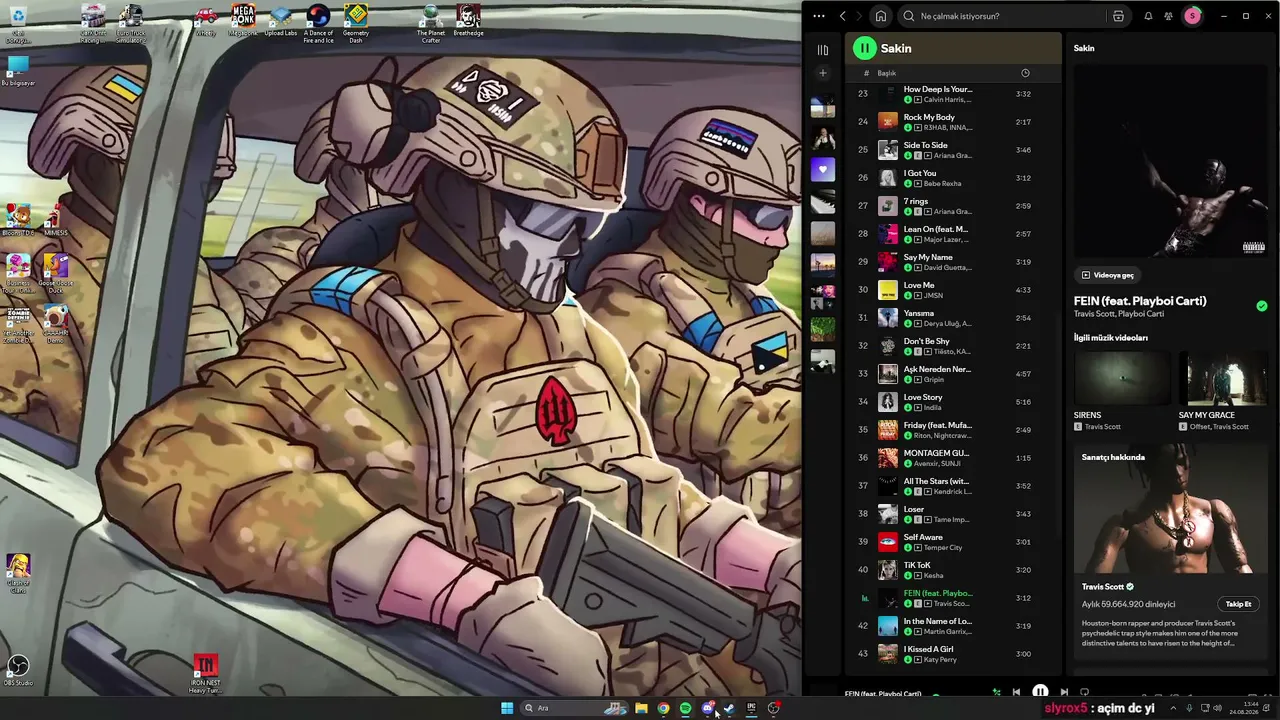Click "Videoya geç" button

point(1108,275)
